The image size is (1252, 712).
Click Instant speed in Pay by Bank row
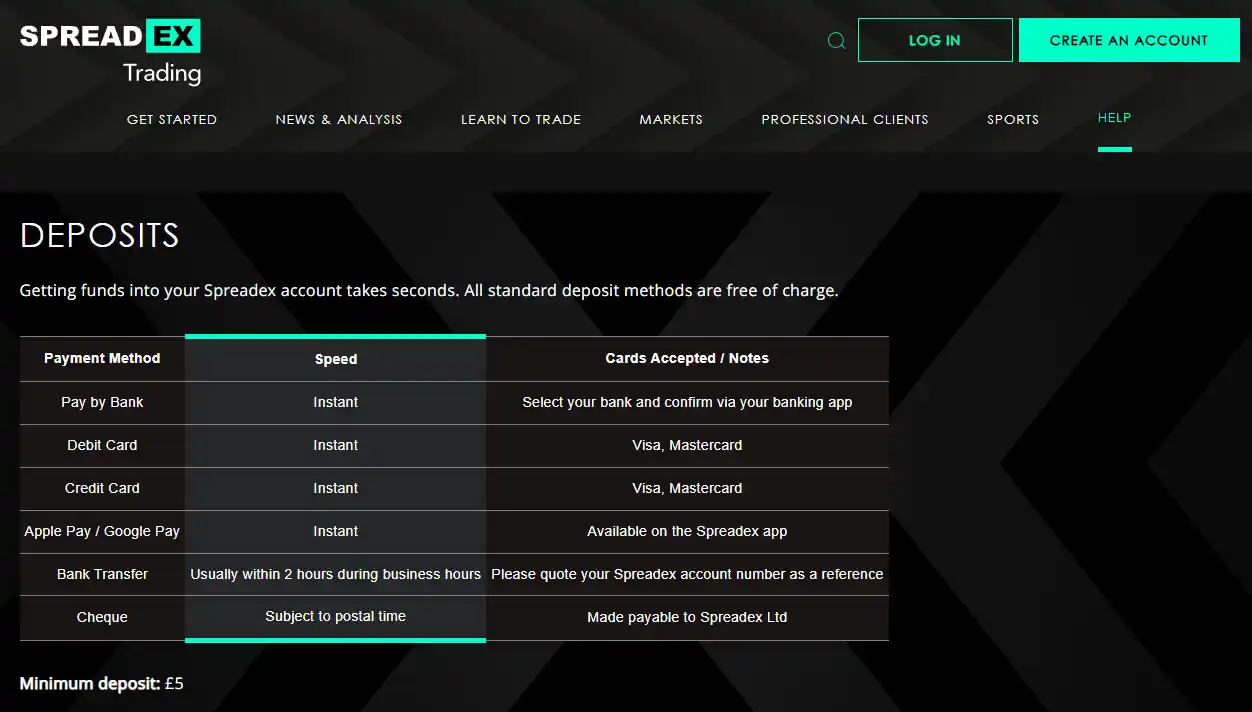pyautogui.click(x=336, y=402)
